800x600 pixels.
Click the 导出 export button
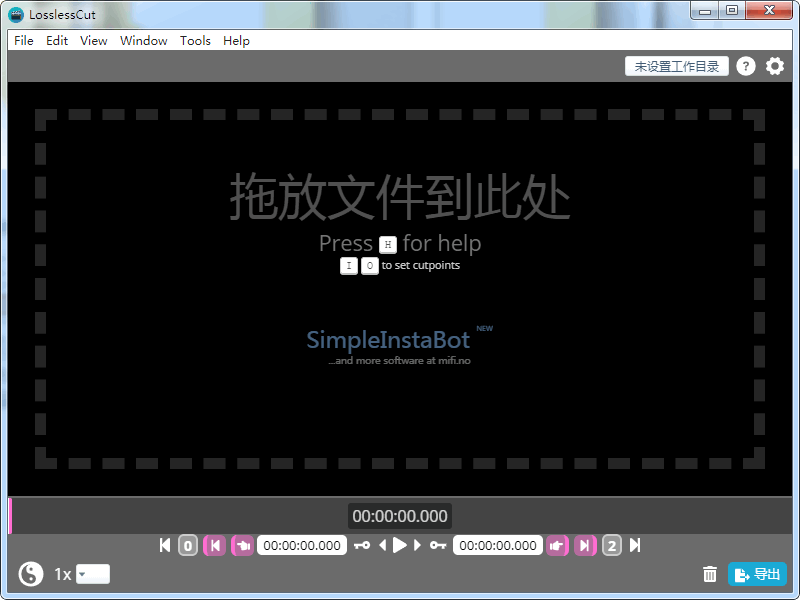(x=757, y=574)
